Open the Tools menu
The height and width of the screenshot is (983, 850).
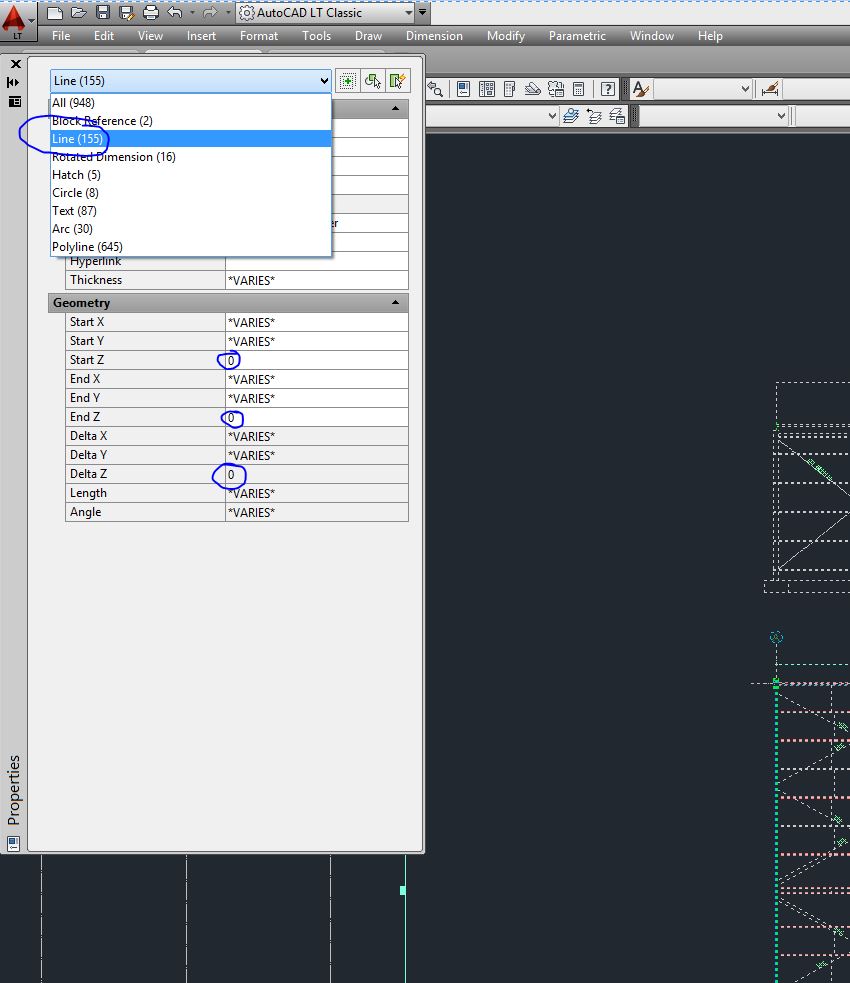coord(316,36)
